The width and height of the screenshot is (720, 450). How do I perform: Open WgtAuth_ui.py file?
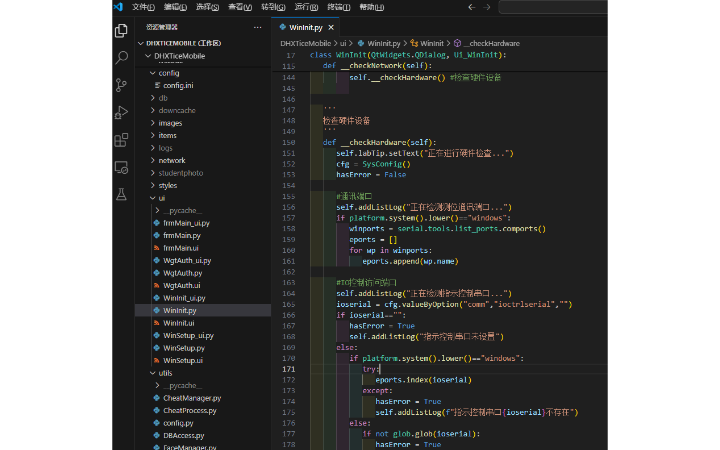203,260
